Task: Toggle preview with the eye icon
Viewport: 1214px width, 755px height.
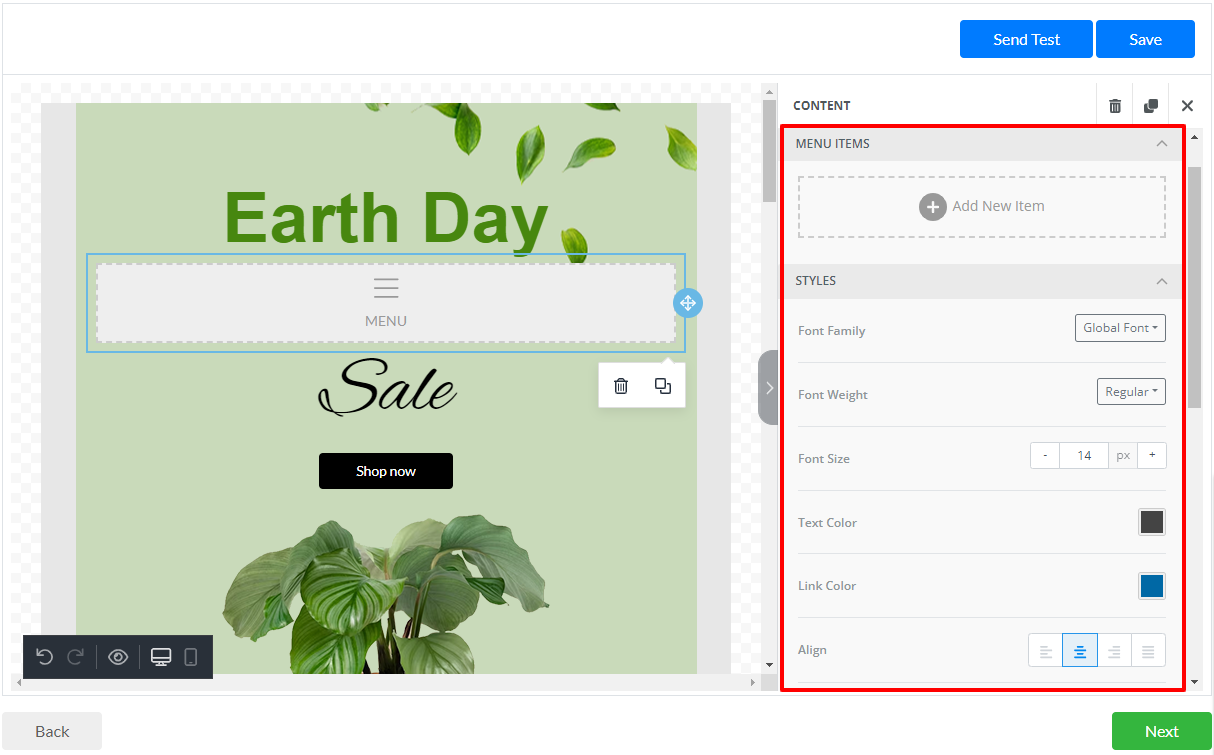Action: [118, 657]
